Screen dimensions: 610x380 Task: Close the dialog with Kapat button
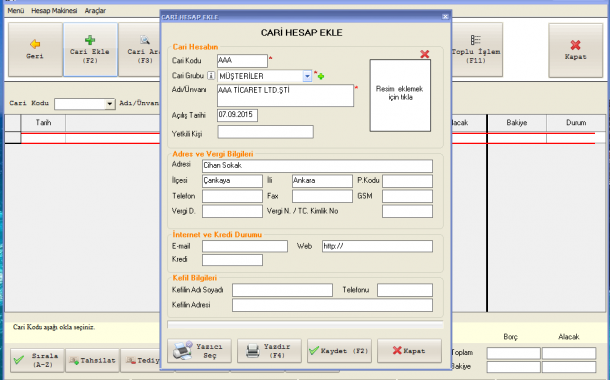coord(409,351)
